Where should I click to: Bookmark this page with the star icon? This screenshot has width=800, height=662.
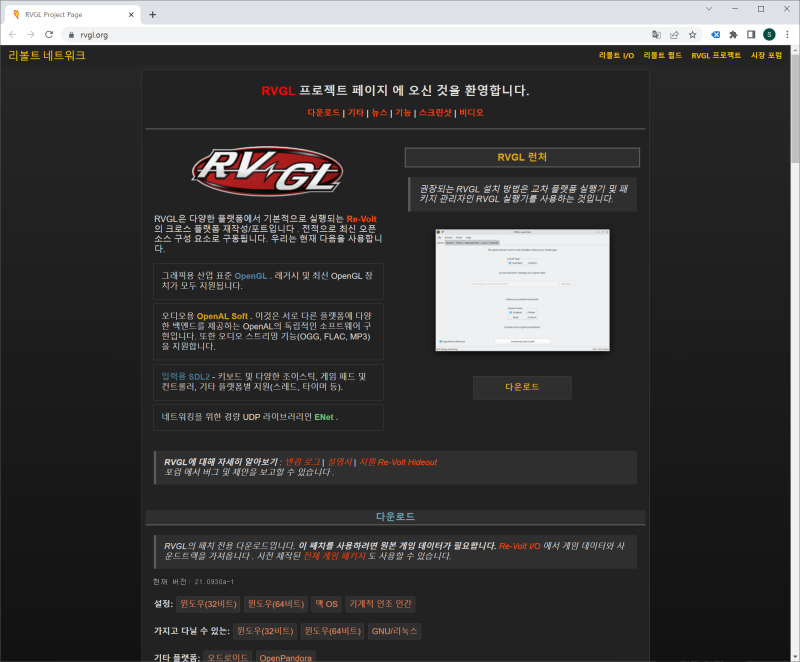pos(693,34)
